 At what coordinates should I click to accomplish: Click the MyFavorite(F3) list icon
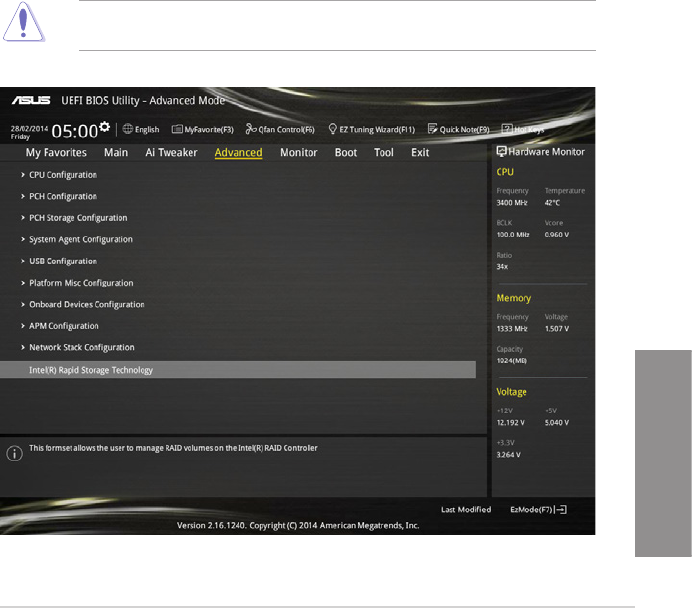point(177,129)
